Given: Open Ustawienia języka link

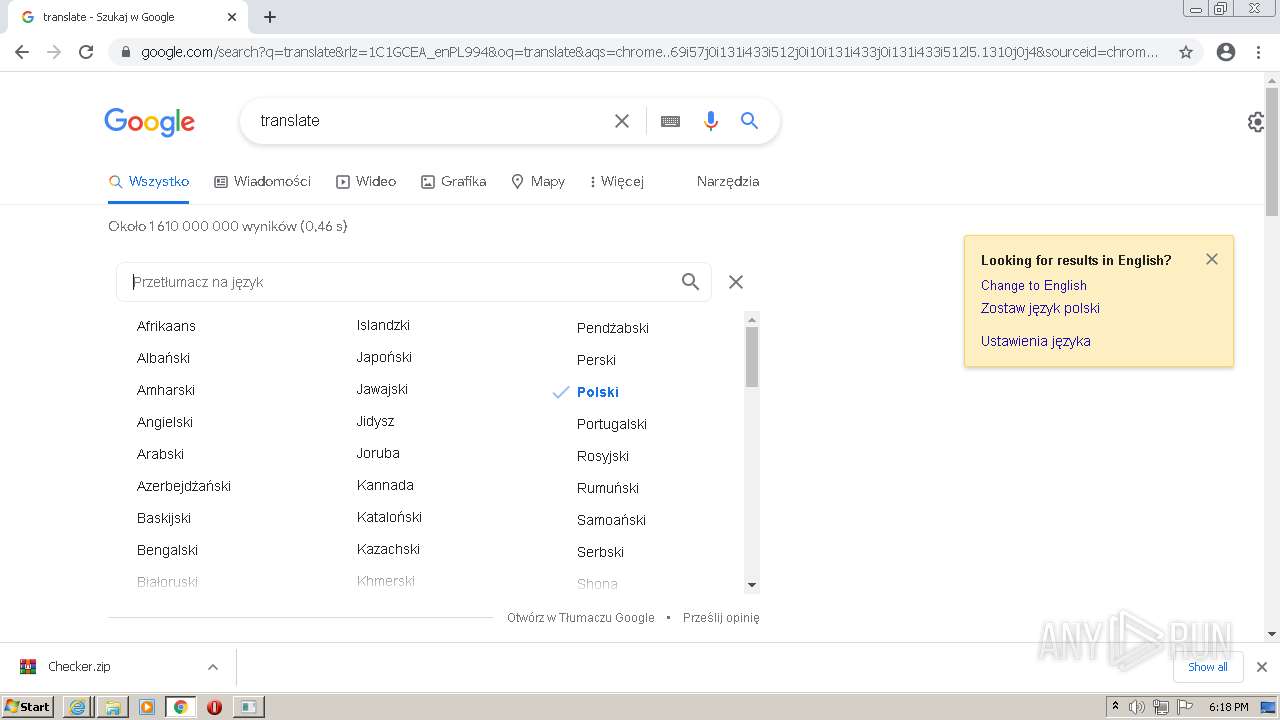Looking at the screenshot, I should click(1036, 341).
